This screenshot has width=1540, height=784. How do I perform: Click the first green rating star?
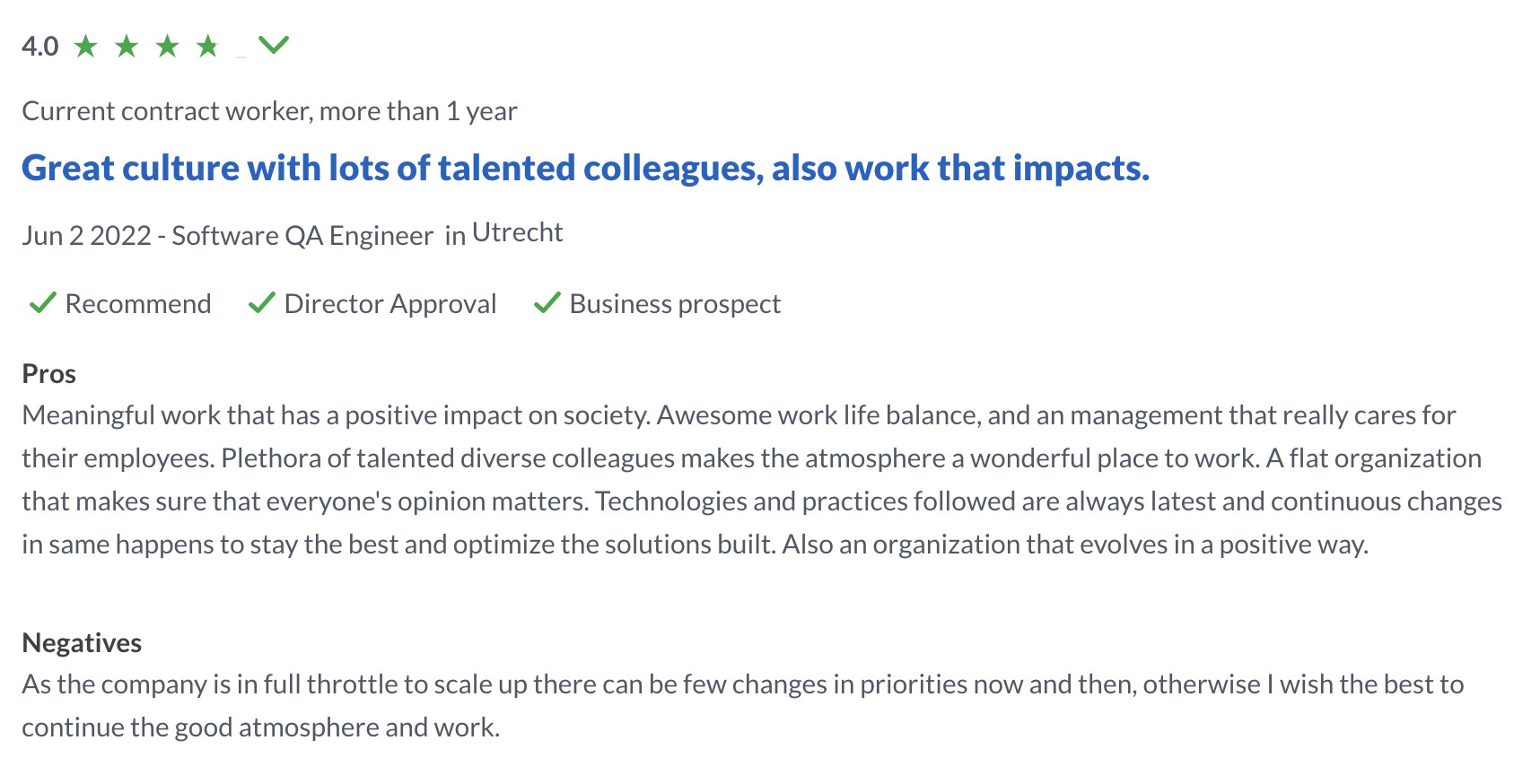(x=86, y=46)
